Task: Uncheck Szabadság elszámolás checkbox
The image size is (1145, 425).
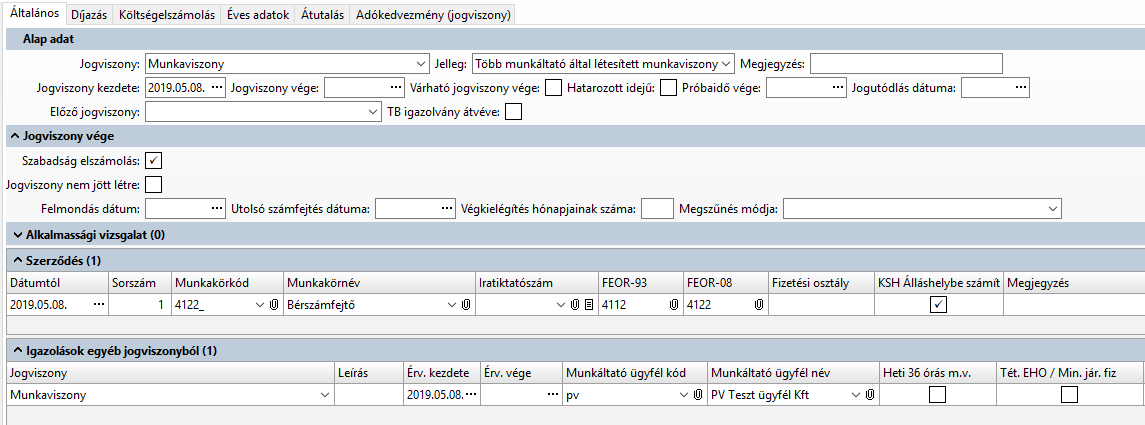Action: tap(153, 160)
